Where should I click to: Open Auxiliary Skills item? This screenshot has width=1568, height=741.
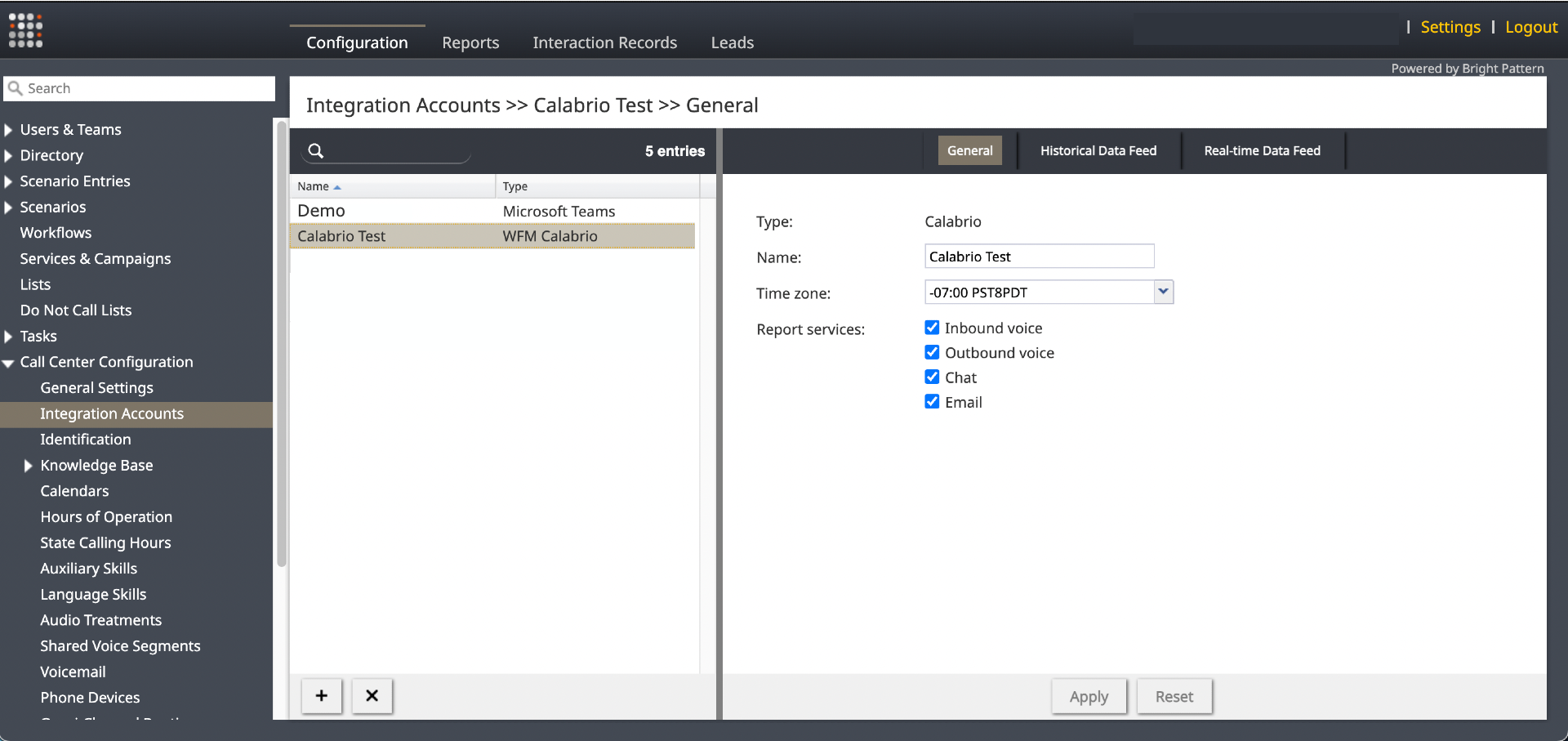tap(88, 569)
